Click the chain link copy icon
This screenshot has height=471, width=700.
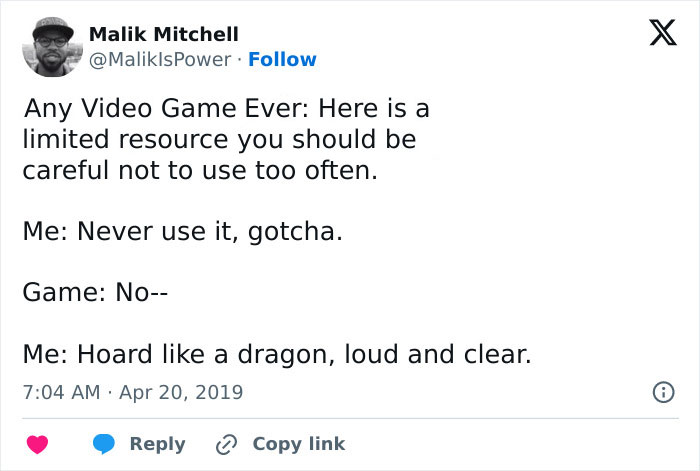point(228,444)
